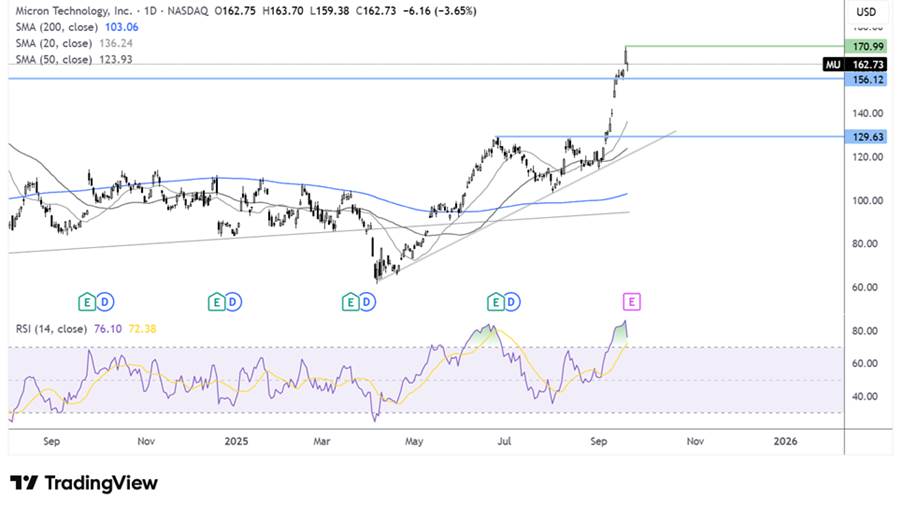The height and width of the screenshot is (511, 902).
Task: Click the MU 162.73 last price label
Action: (x=855, y=64)
